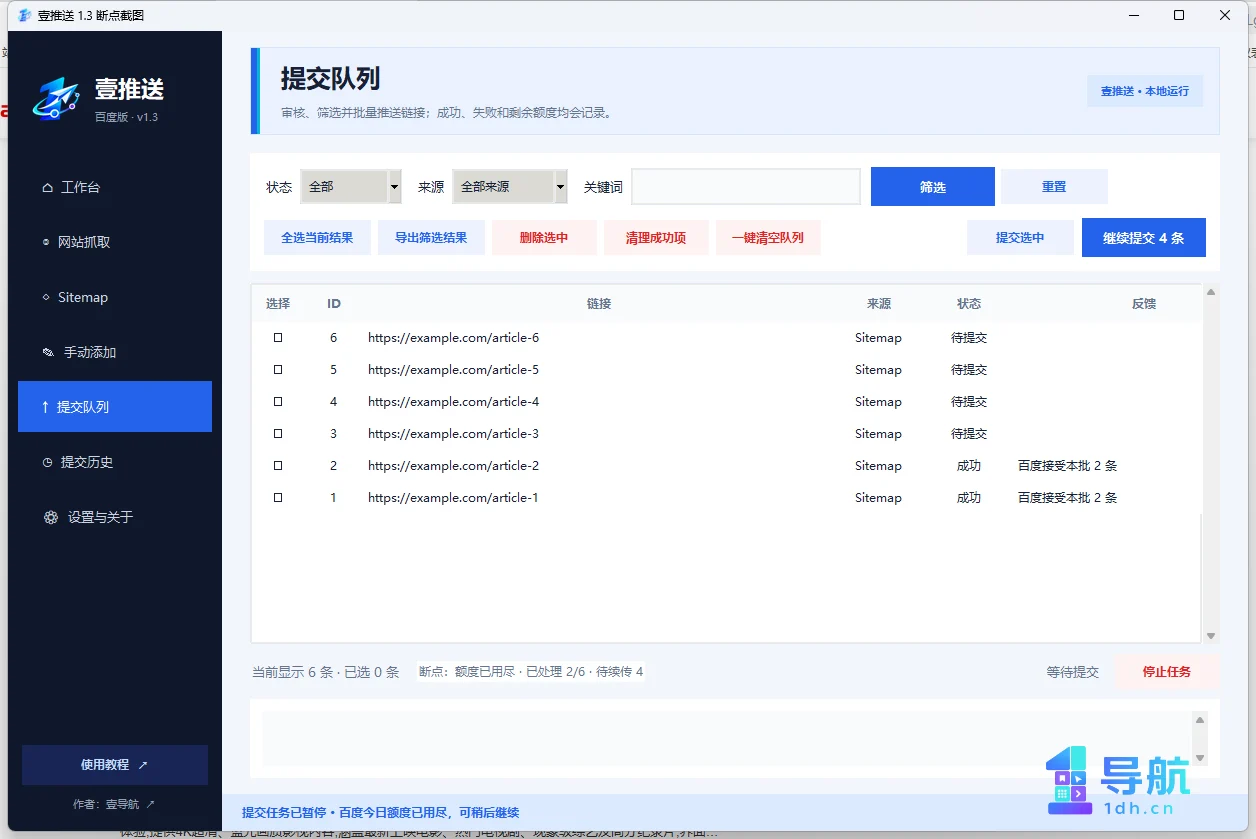
Task: Tick the checkbox for article-1
Action: click(x=278, y=498)
